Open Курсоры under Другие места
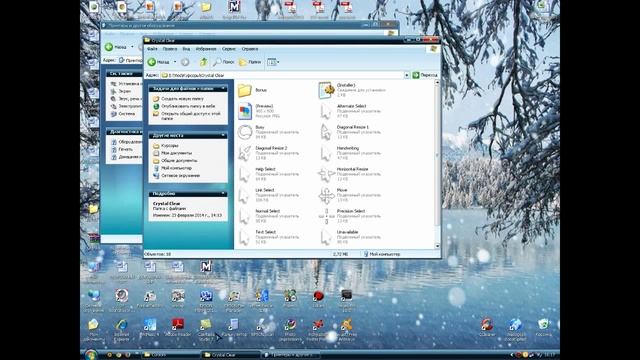 pos(166,146)
